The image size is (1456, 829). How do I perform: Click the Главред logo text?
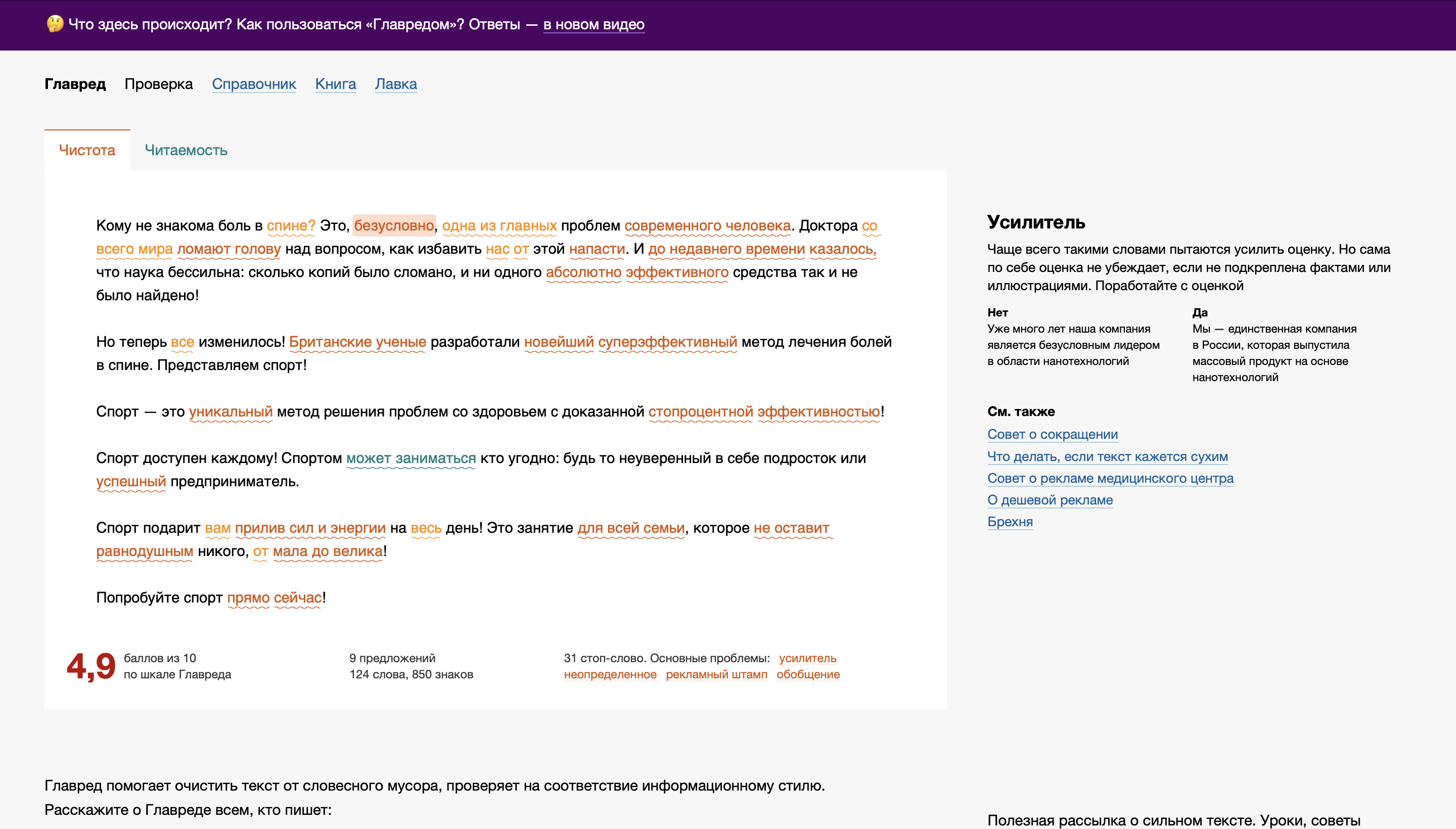pos(75,84)
